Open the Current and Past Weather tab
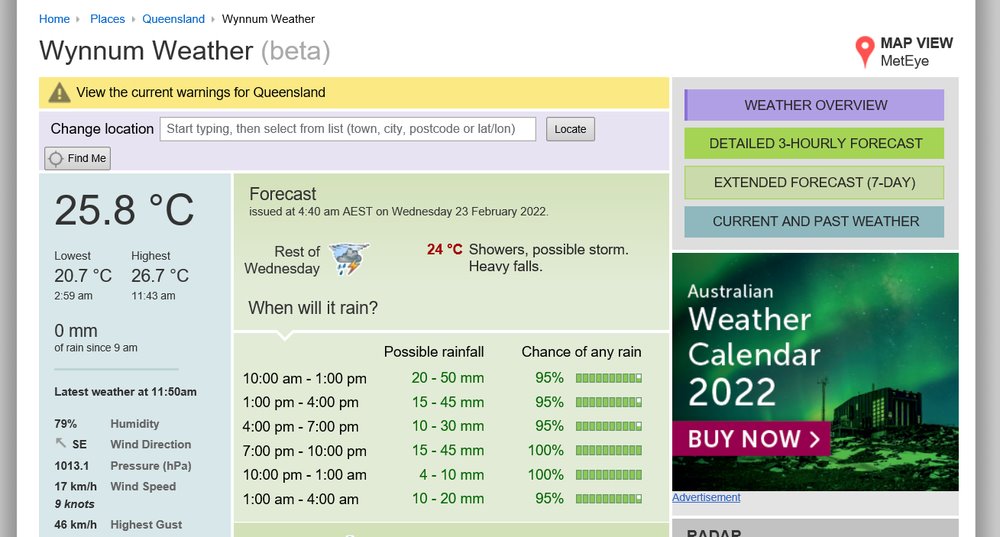 click(814, 221)
